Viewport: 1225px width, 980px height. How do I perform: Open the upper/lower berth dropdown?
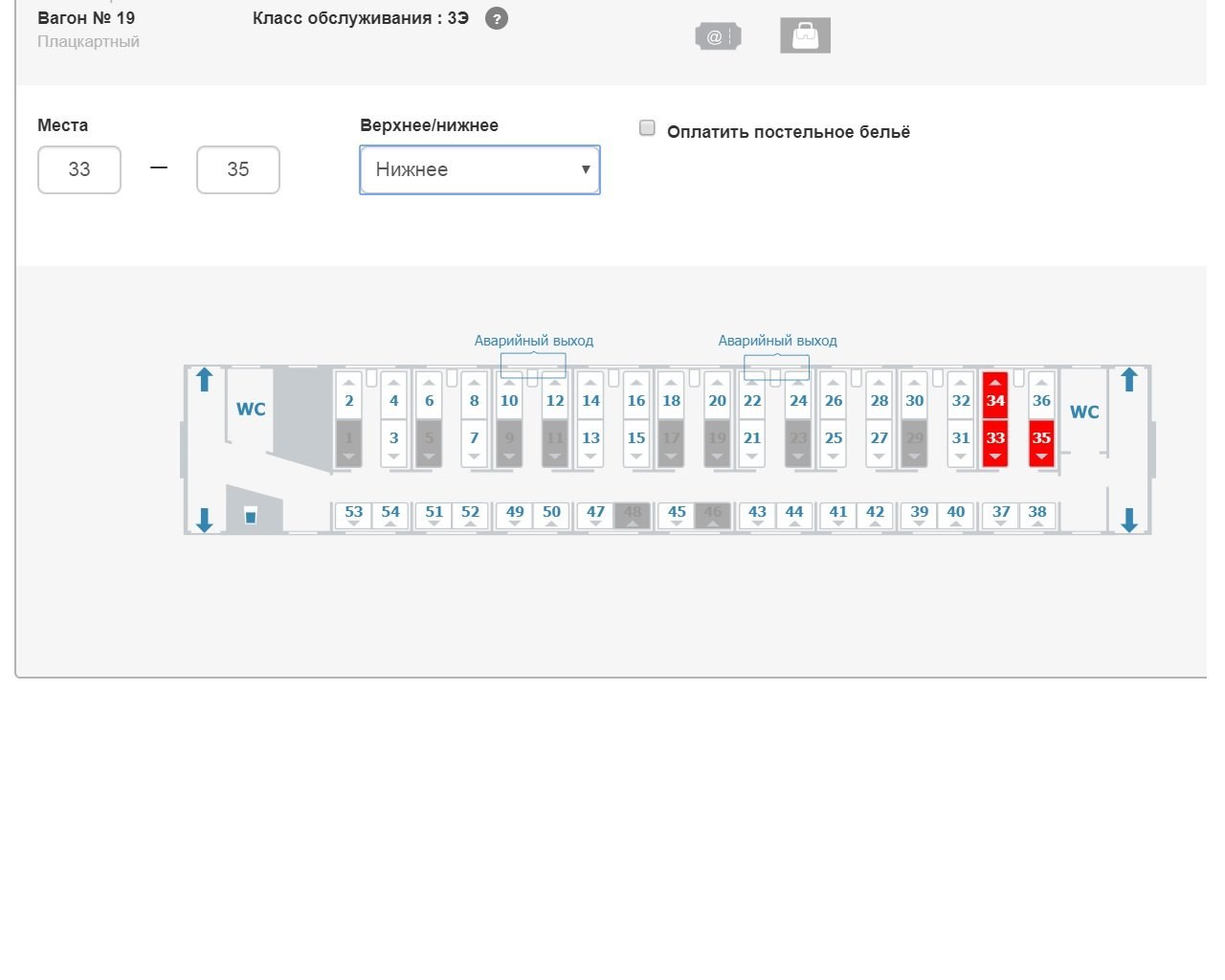(x=479, y=169)
